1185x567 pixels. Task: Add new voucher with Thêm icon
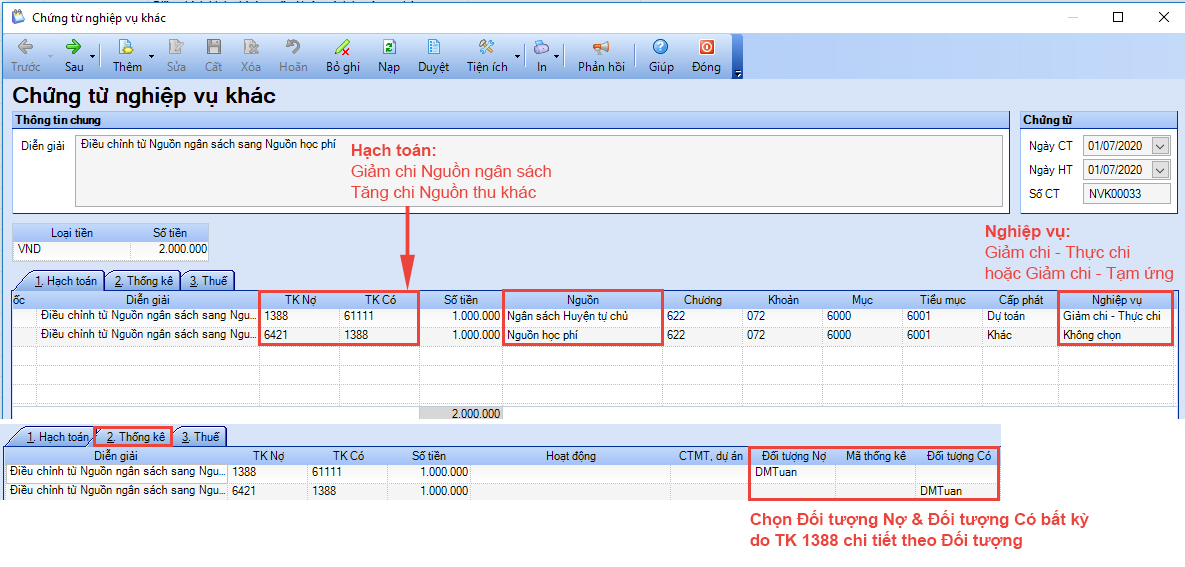127,56
